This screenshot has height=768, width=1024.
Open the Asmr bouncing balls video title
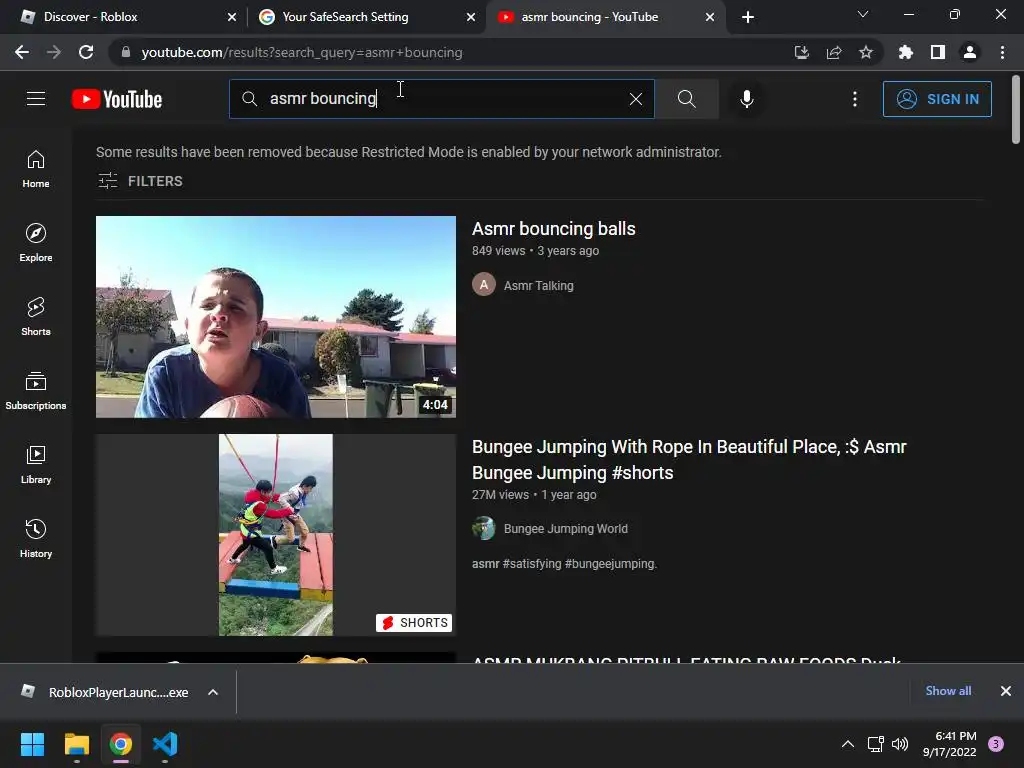(554, 229)
